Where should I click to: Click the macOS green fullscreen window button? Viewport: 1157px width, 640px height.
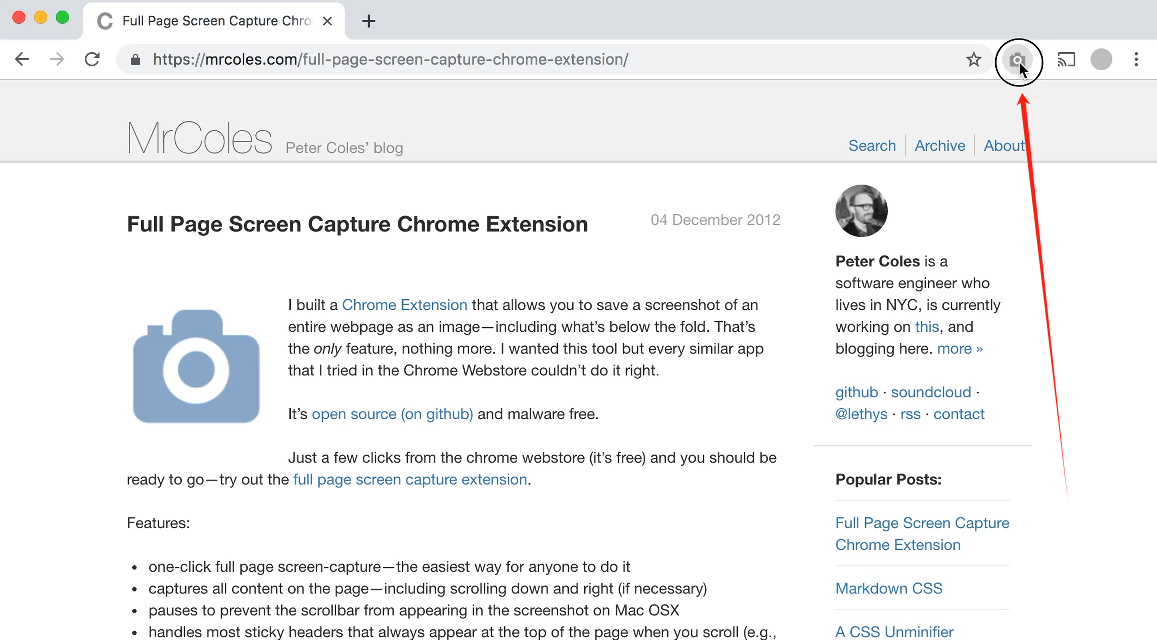[63, 18]
